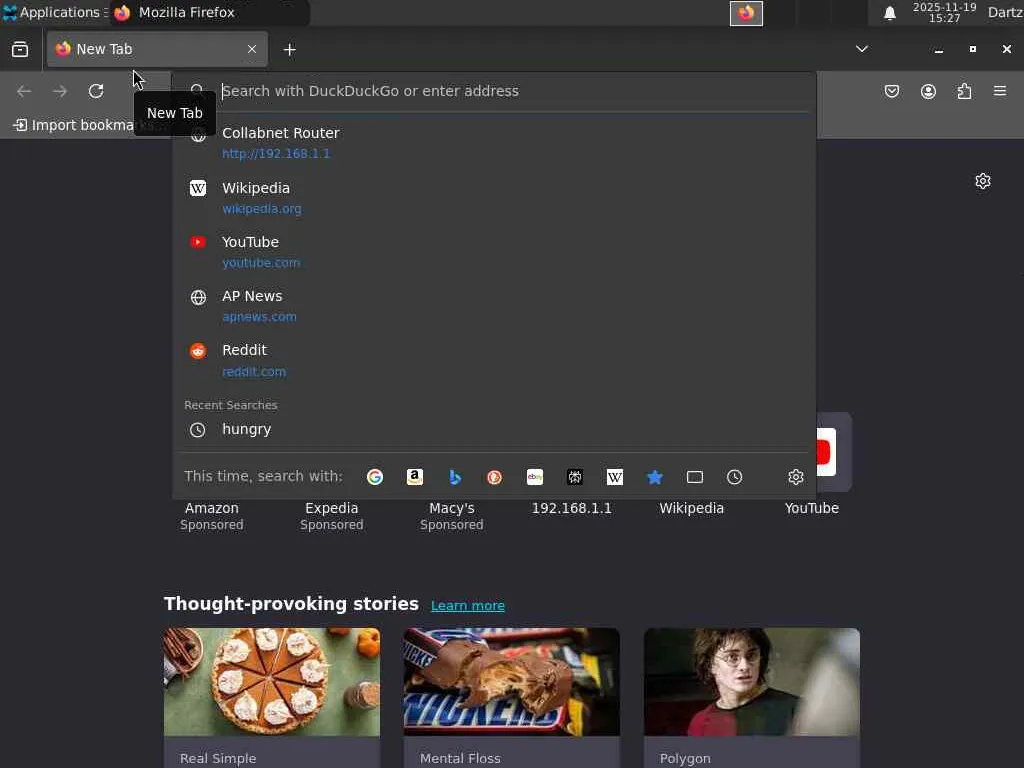
Task: Choose the Collabnet Router suggestion
Action: coord(494,142)
